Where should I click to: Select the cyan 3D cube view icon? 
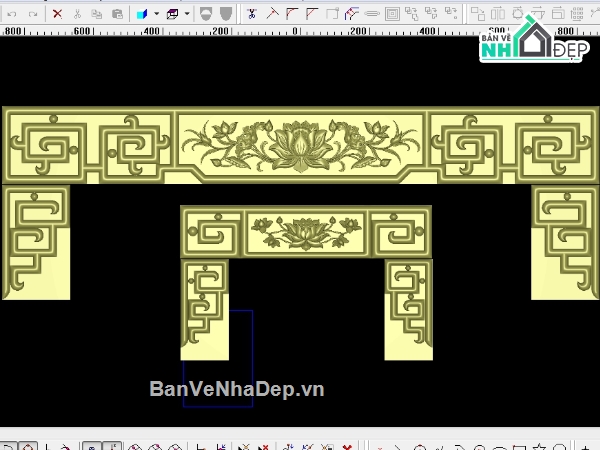pyautogui.click(x=142, y=15)
